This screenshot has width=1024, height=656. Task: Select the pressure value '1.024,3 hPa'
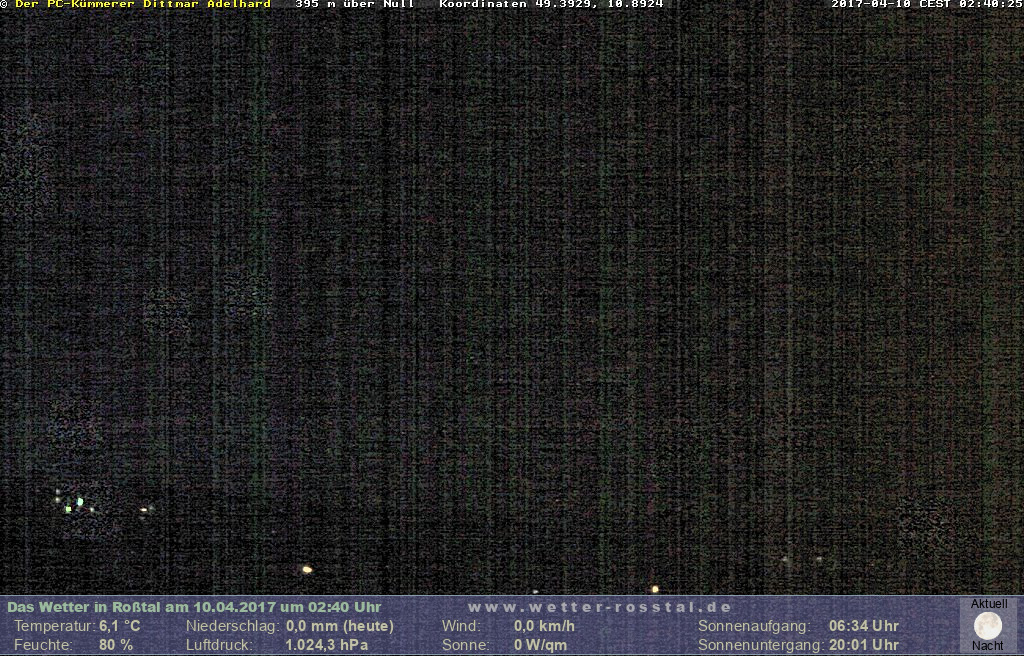point(327,645)
